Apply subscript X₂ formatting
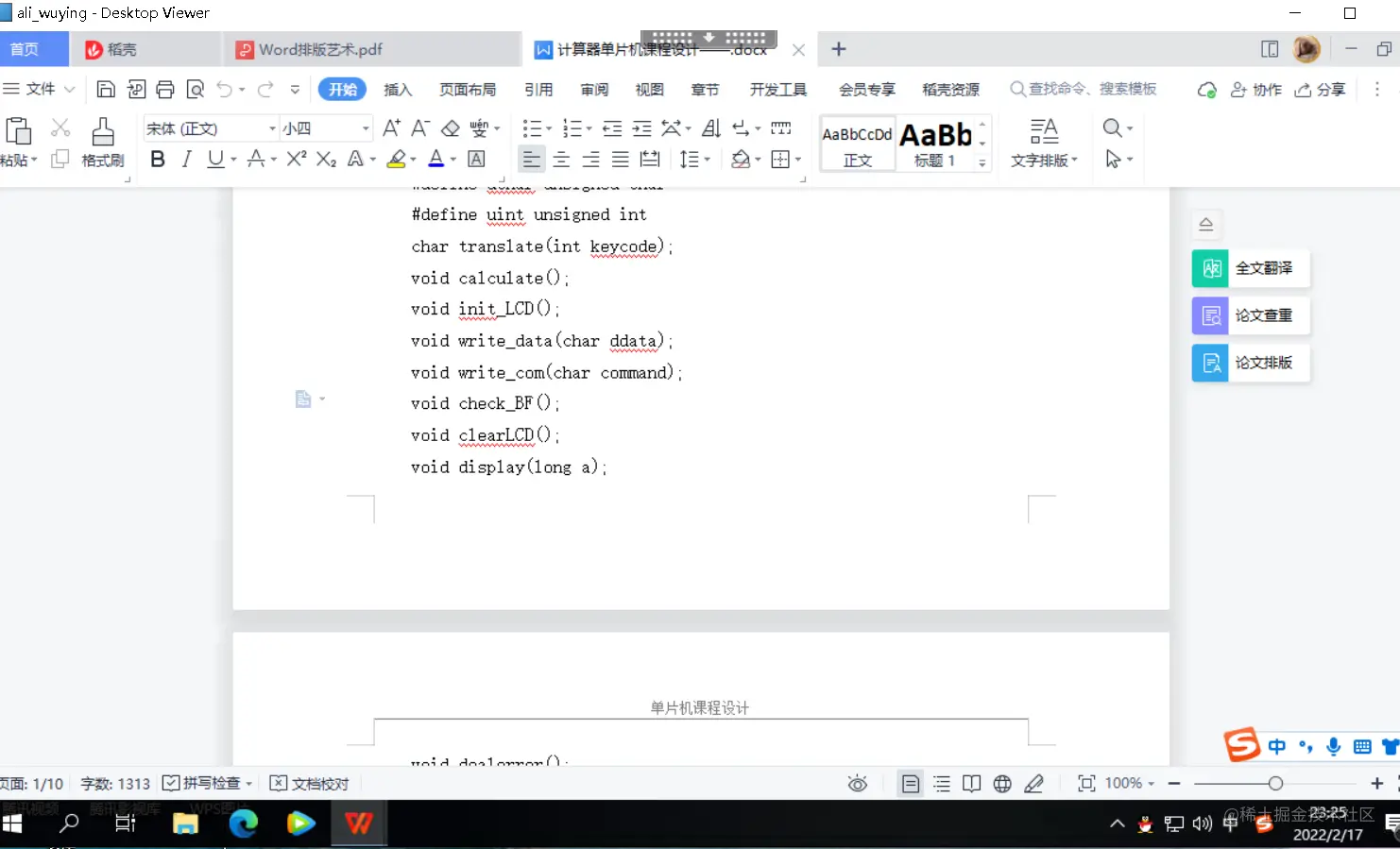 [326, 159]
